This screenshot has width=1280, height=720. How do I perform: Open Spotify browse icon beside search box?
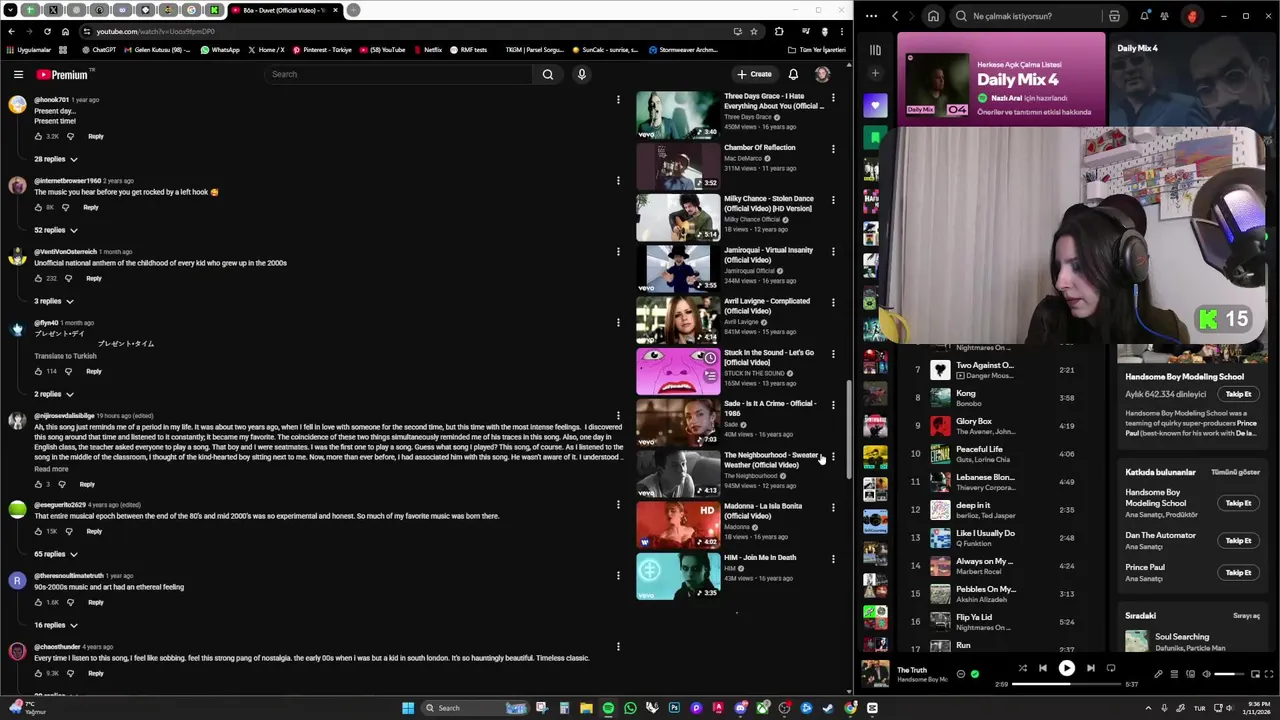(x=1114, y=16)
